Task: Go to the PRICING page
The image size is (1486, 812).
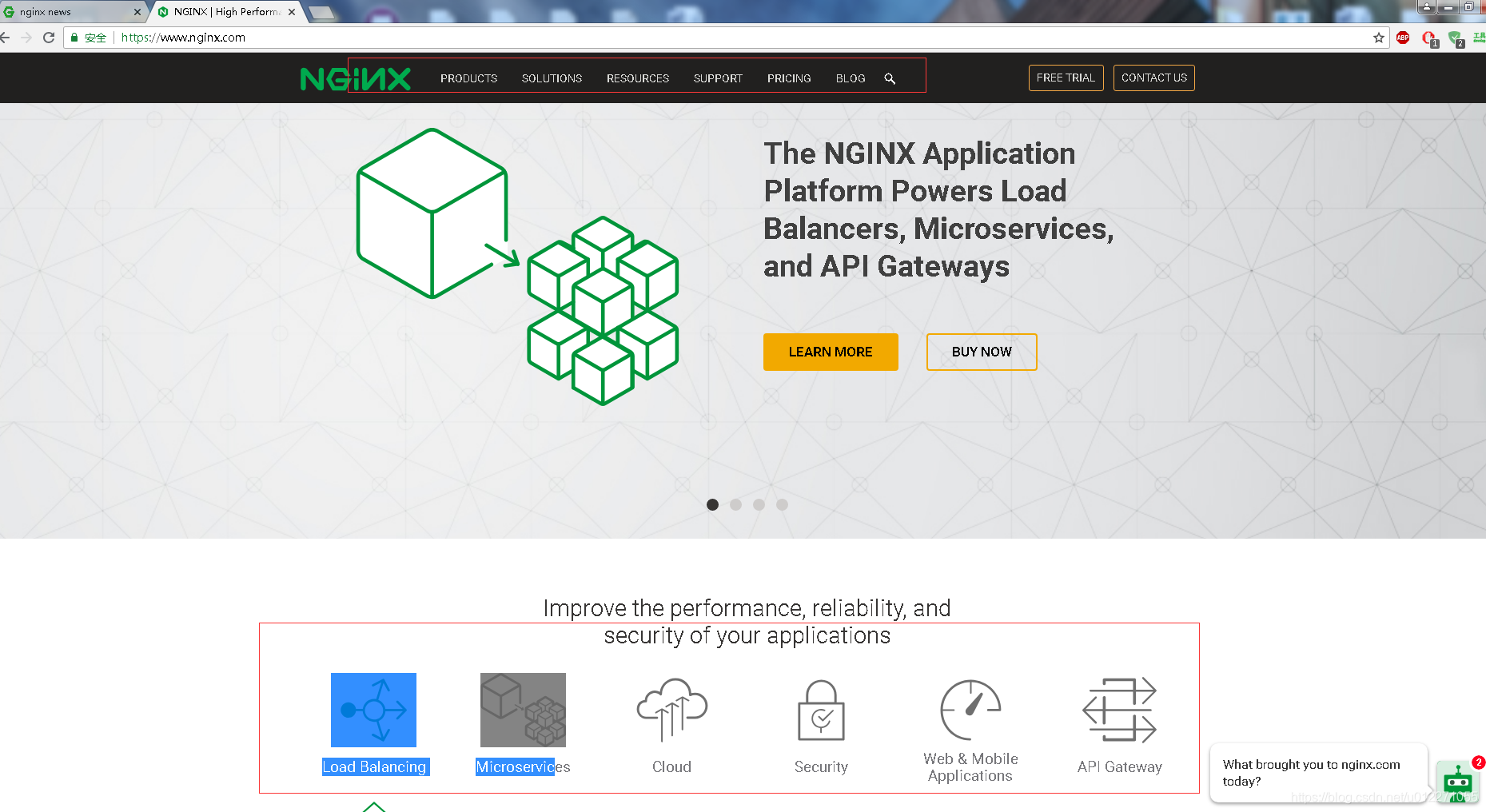Action: [789, 78]
